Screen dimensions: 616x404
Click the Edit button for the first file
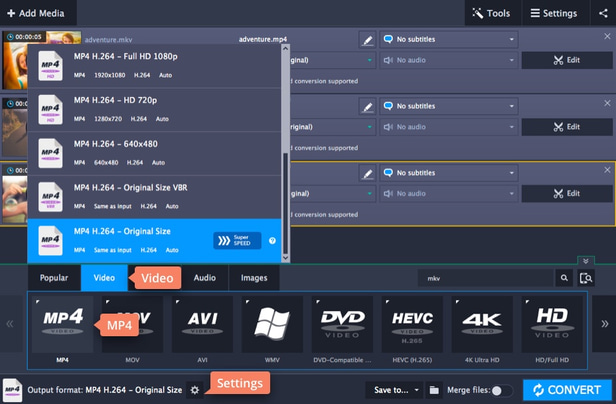[567, 60]
